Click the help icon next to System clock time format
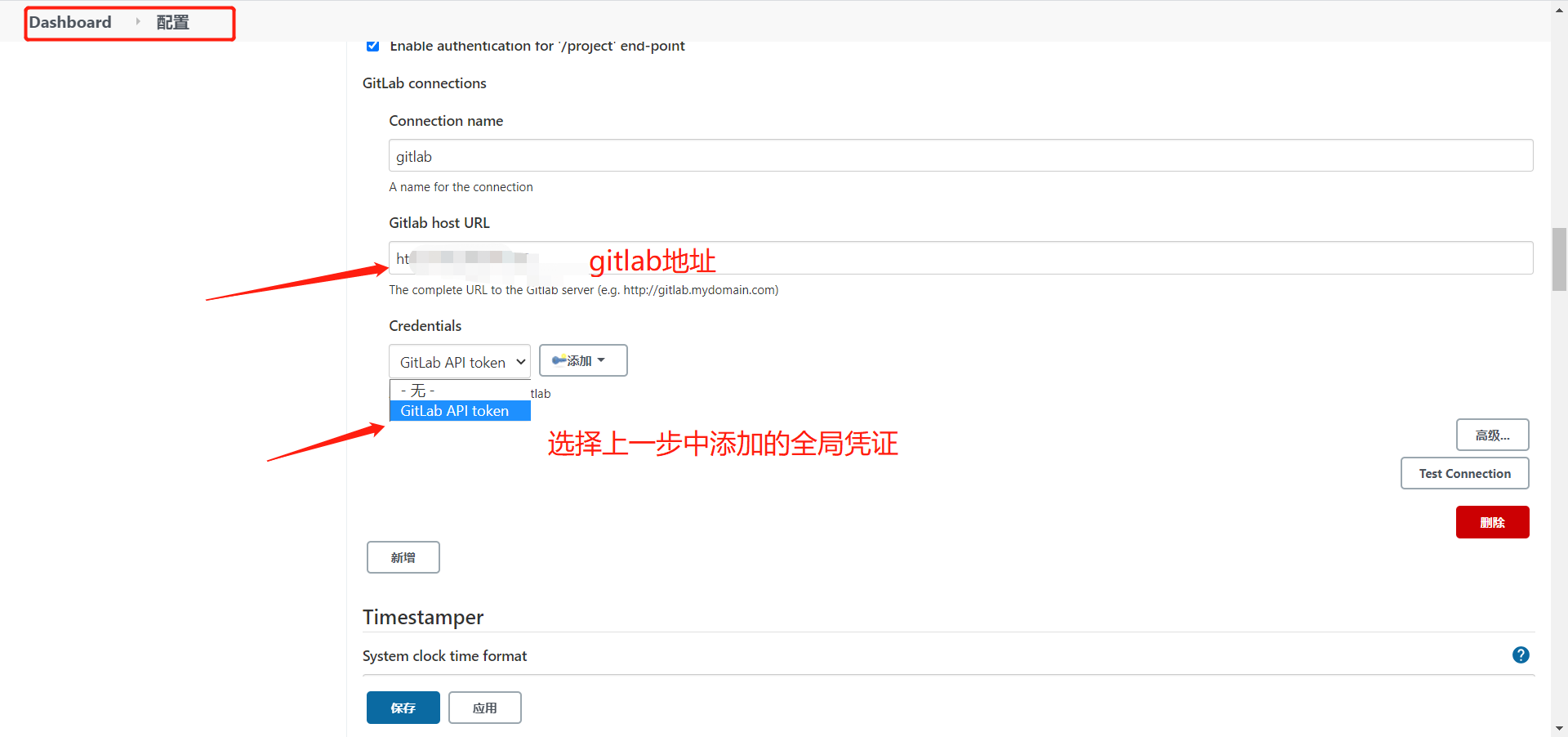Image resolution: width=1568 pixels, height=737 pixels. [x=1521, y=654]
